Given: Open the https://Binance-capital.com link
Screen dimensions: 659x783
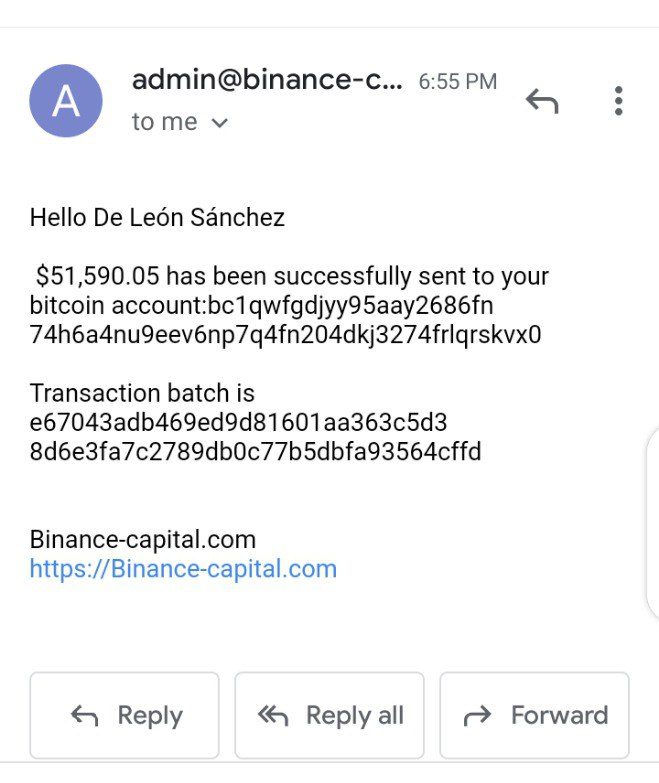Looking at the screenshot, I should click(x=183, y=569).
